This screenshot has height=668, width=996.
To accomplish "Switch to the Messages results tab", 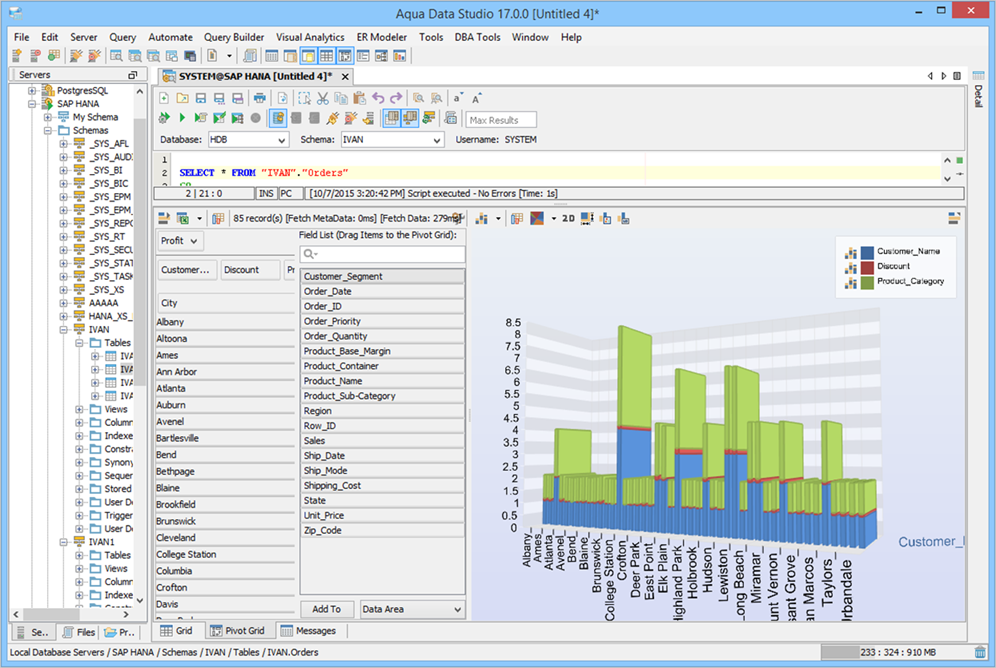I will click(308, 631).
